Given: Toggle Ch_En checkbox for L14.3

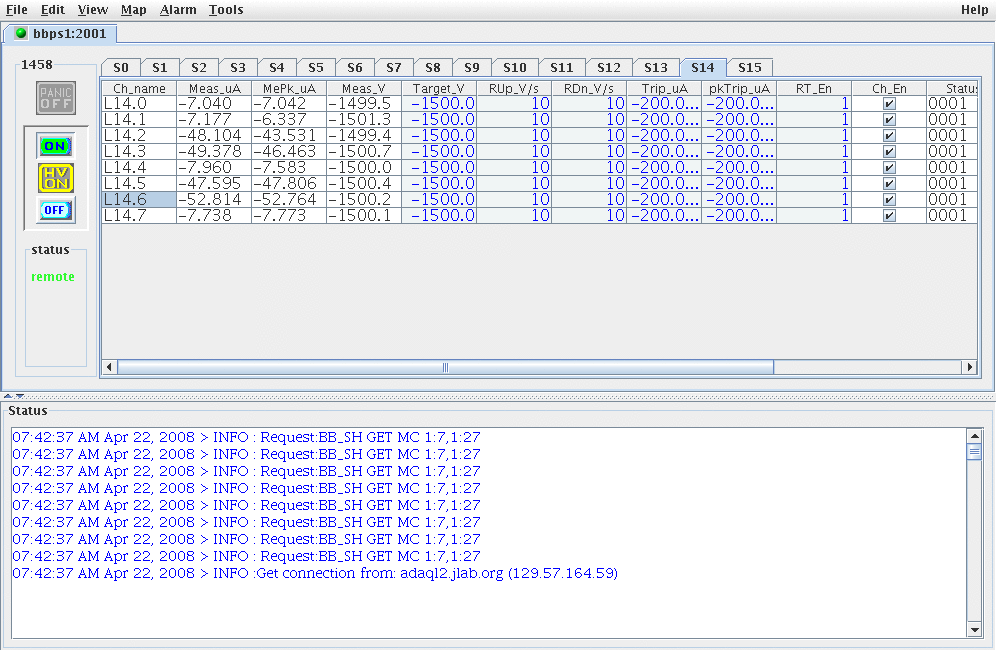Looking at the screenshot, I should pos(889,151).
